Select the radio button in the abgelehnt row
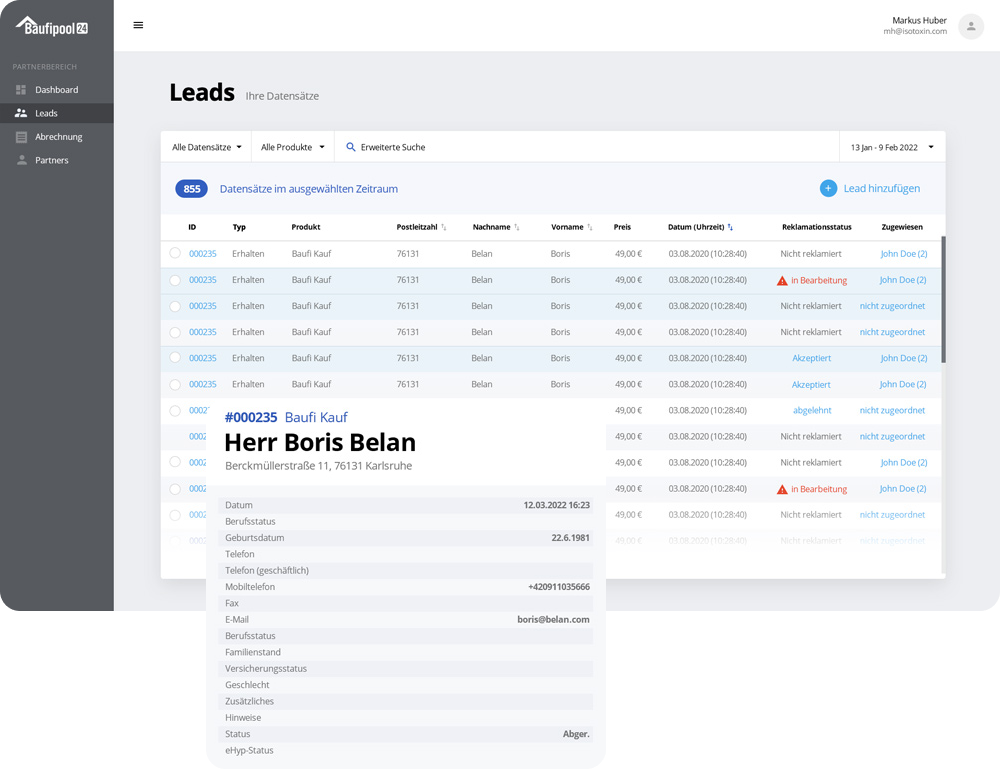Viewport: 1000px width, 769px height. 175,411
